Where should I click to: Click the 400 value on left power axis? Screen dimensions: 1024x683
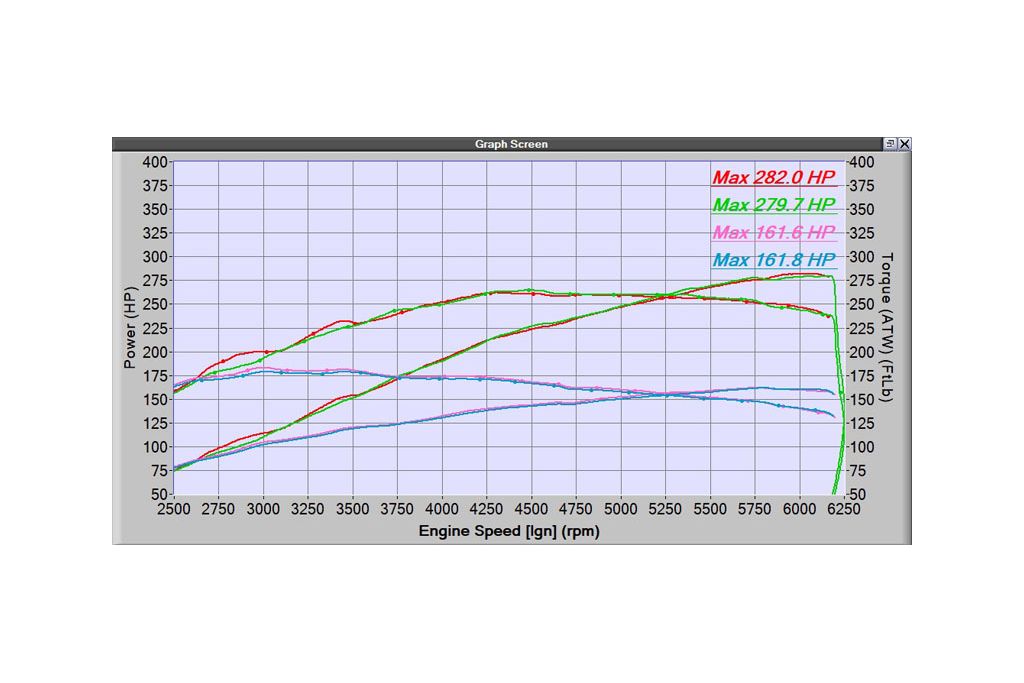(155, 162)
